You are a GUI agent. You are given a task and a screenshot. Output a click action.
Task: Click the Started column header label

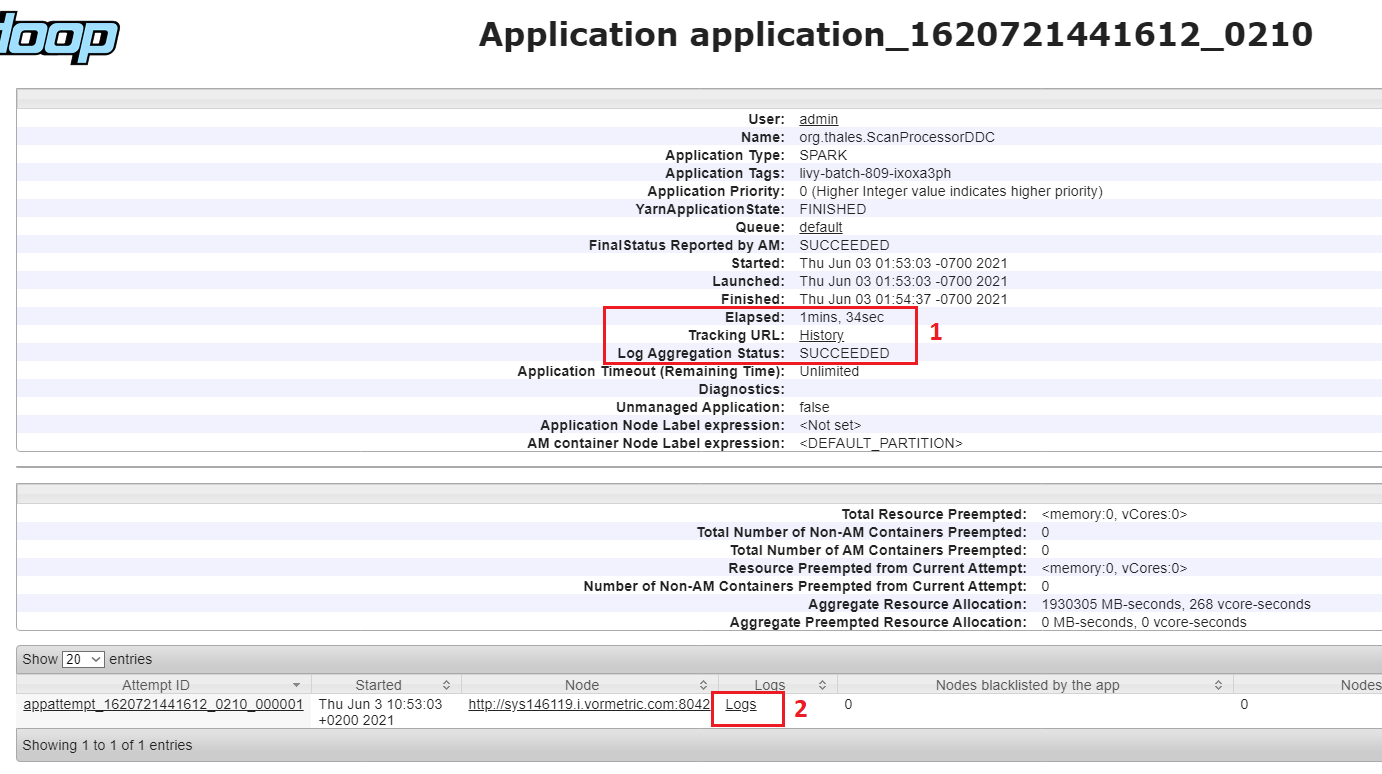tap(378, 685)
